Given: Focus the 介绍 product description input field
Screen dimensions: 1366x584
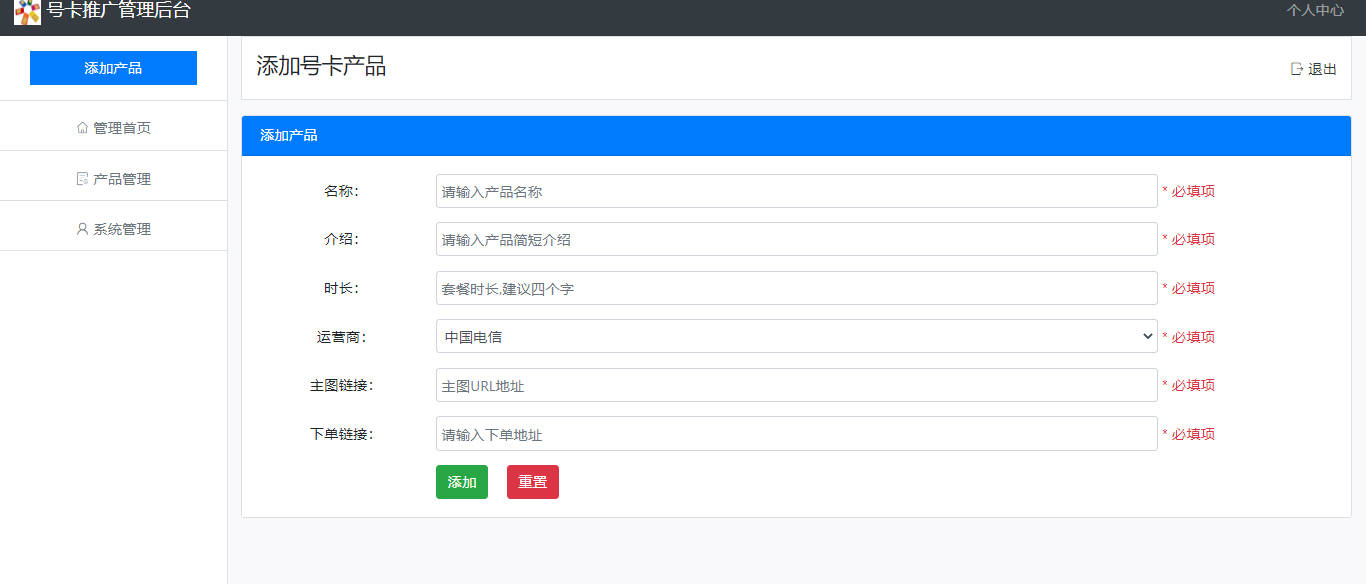Looking at the screenshot, I should (797, 239).
